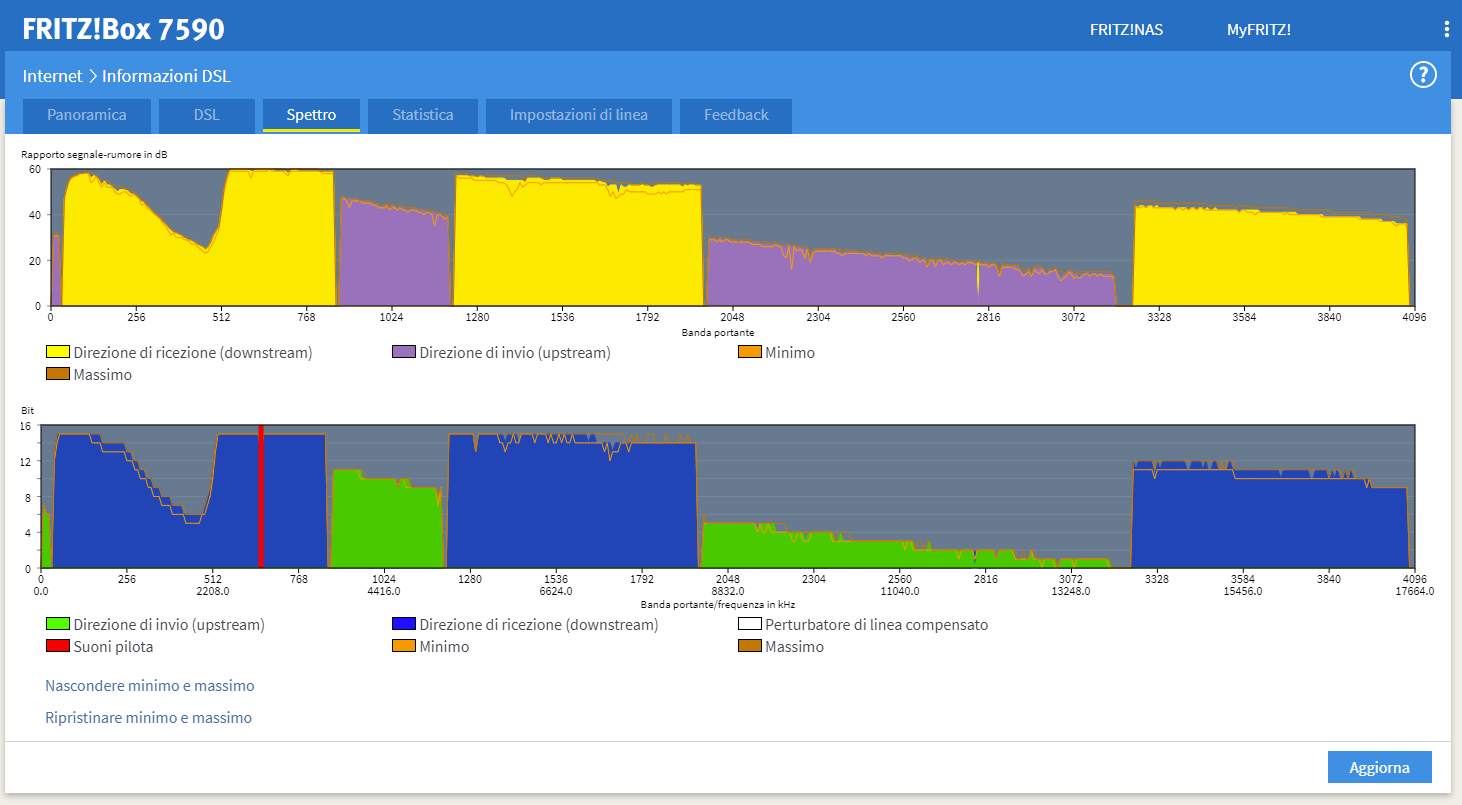Open the DSL tab

click(x=207, y=115)
